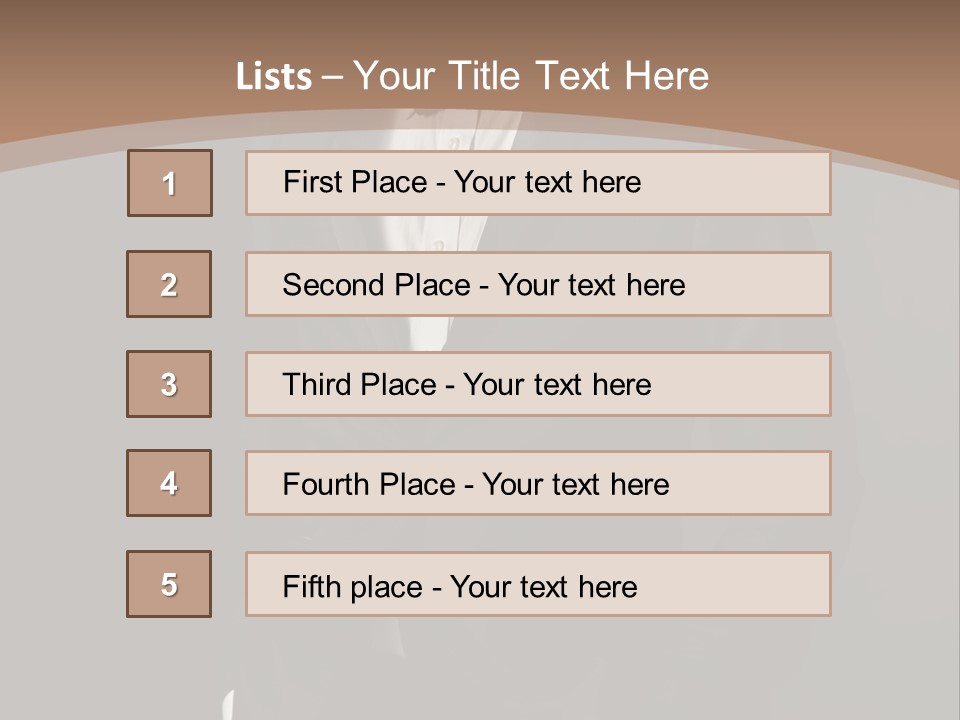This screenshot has height=720, width=960.
Task: Click the number 3 square
Action: coord(169,384)
